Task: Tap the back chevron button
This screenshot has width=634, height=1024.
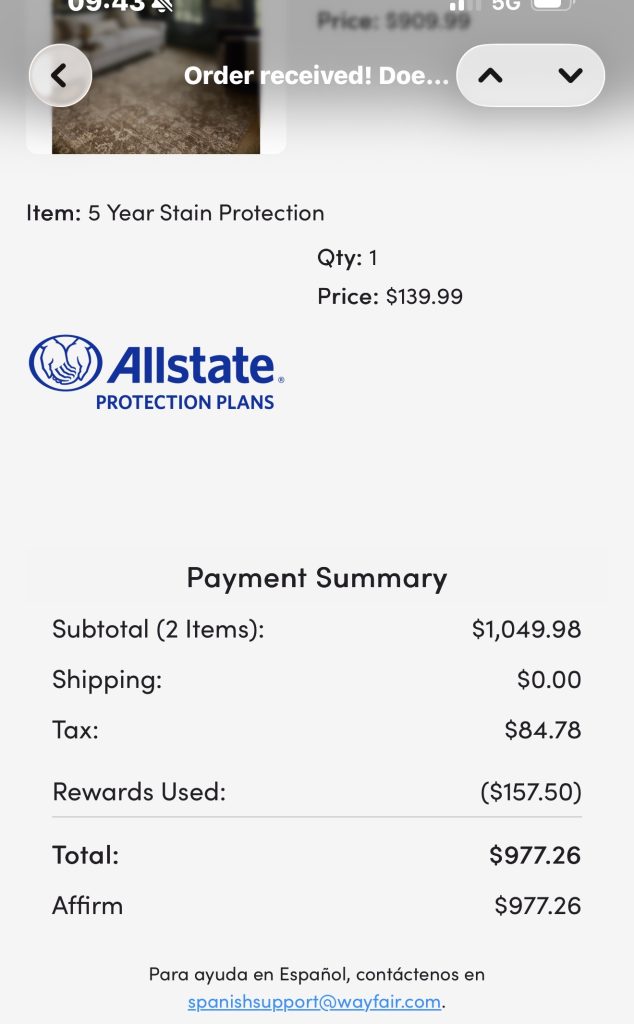Action: (x=60, y=76)
